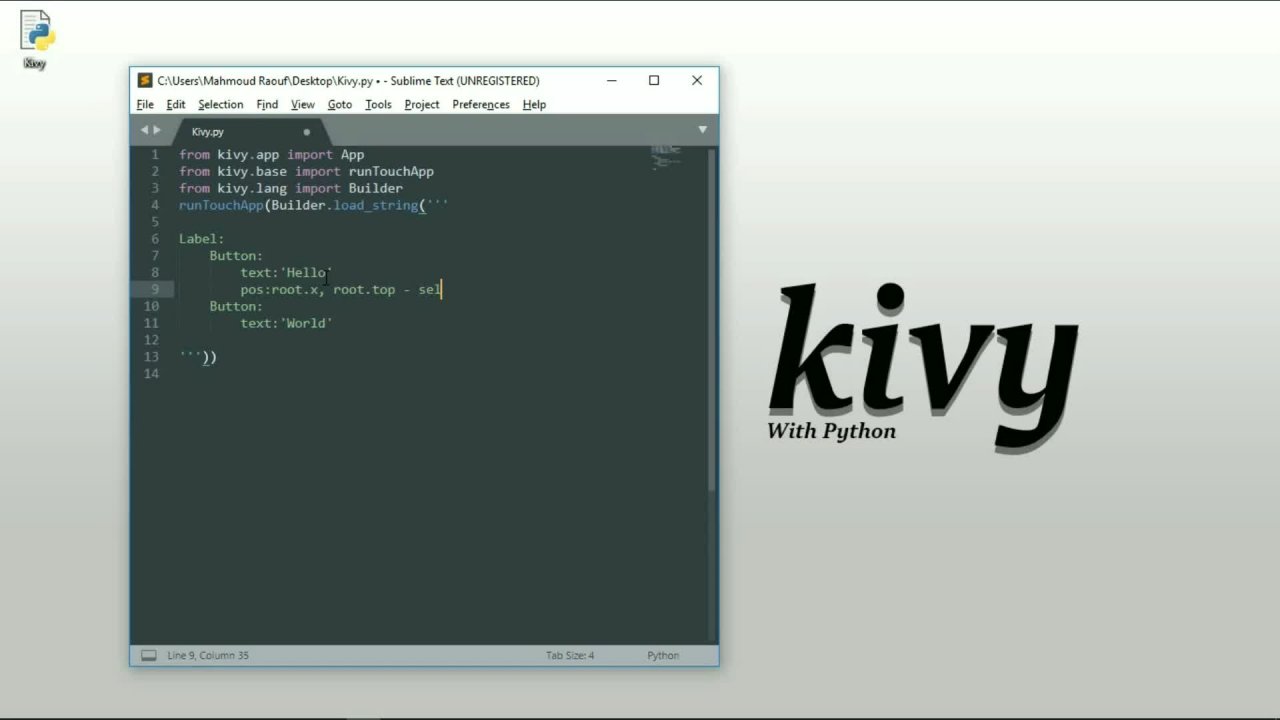The width and height of the screenshot is (1280, 720).
Task: Open the Preferences menu
Action: point(480,105)
